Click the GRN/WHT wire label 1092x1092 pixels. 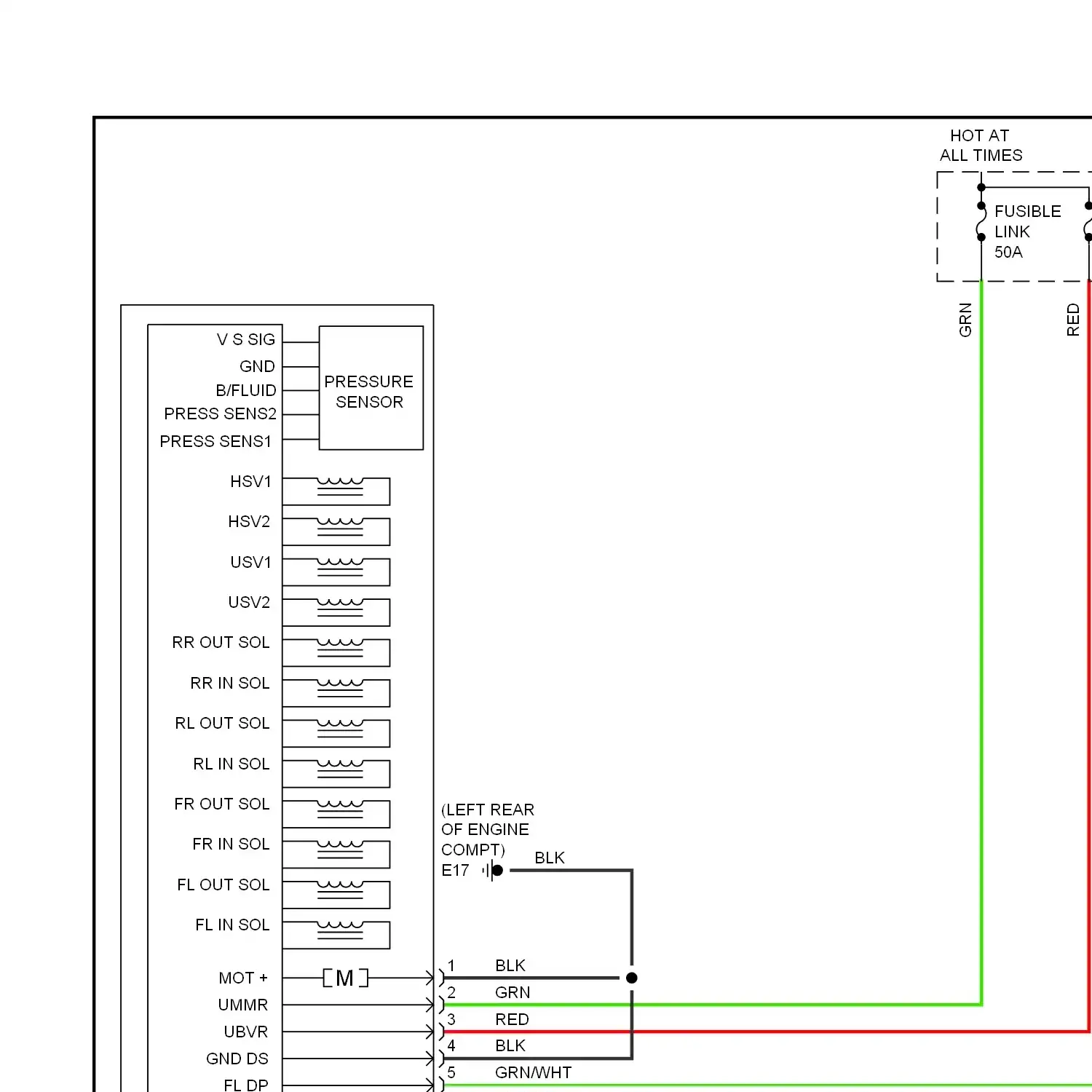tap(533, 1072)
